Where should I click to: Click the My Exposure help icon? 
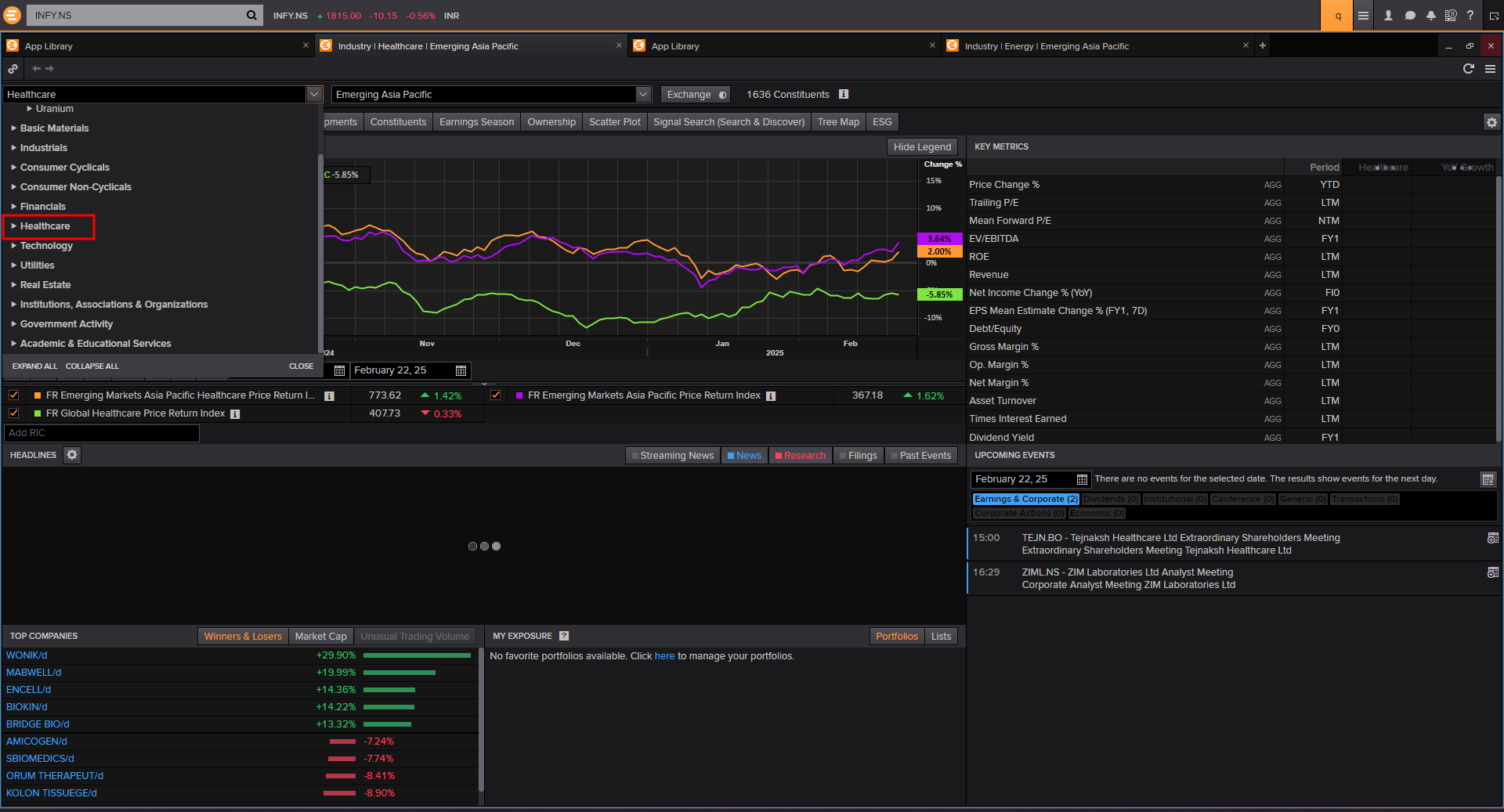[564, 636]
